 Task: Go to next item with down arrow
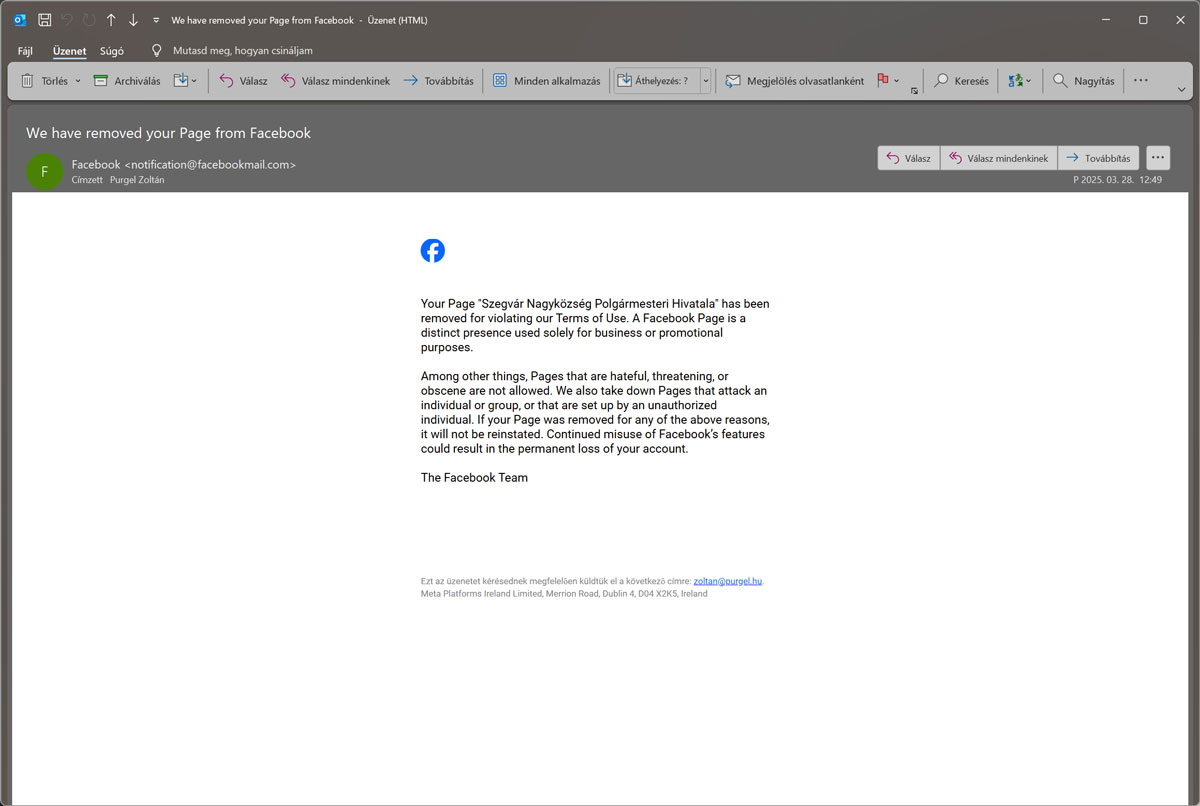tap(133, 20)
